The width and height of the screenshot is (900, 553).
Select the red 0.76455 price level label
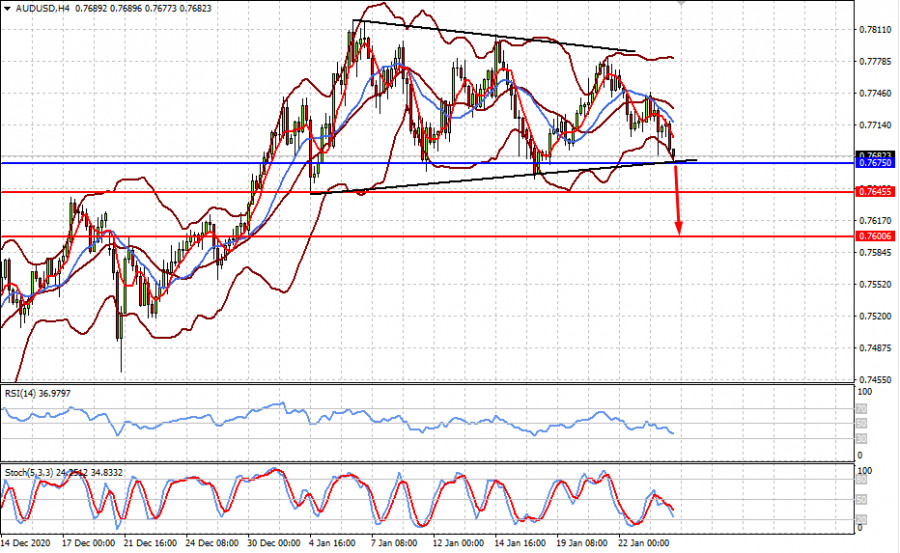click(x=875, y=192)
